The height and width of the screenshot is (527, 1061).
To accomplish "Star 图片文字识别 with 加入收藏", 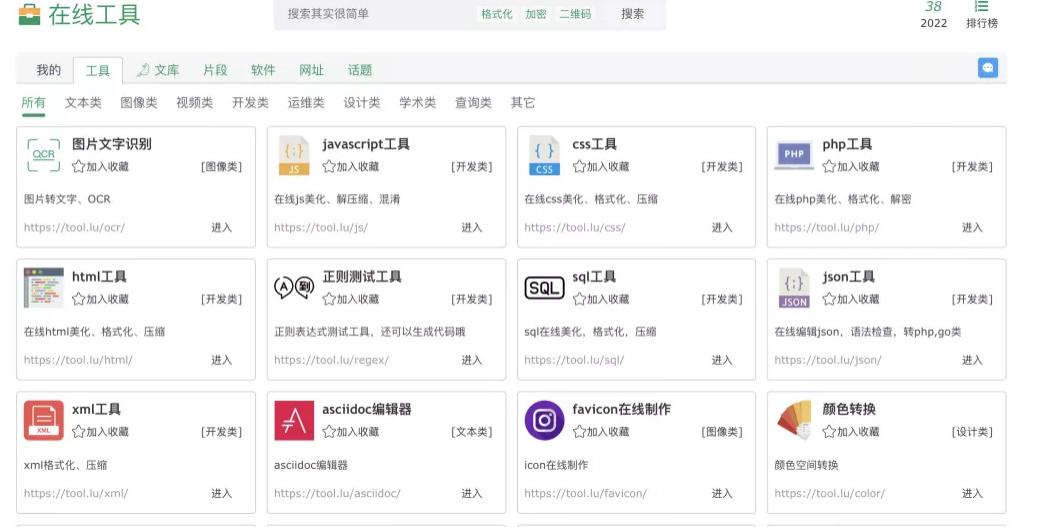I will coord(100,166).
